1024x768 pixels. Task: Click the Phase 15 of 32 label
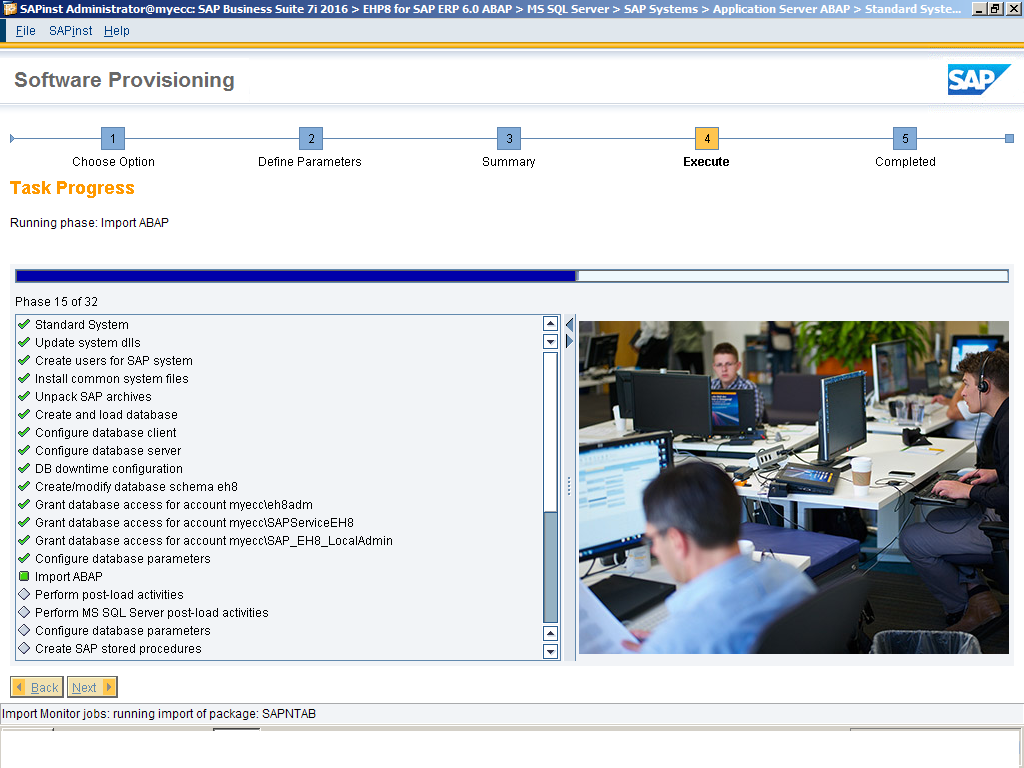coord(56,302)
